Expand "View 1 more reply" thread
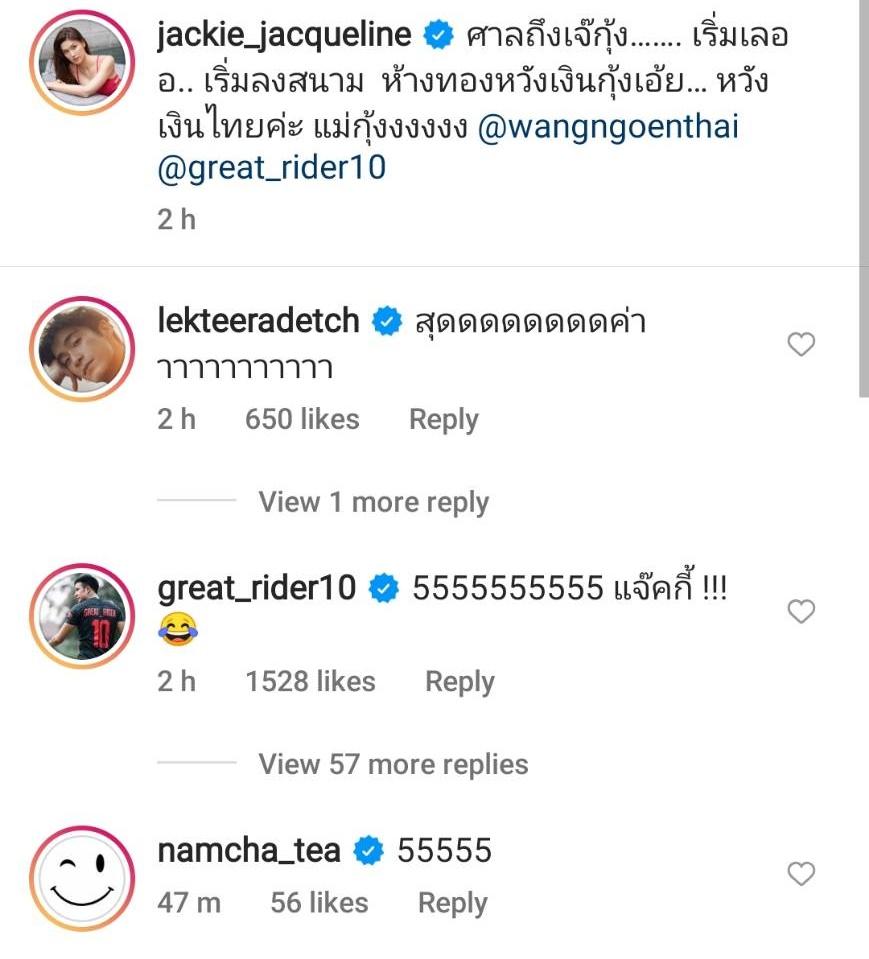 (x=373, y=502)
